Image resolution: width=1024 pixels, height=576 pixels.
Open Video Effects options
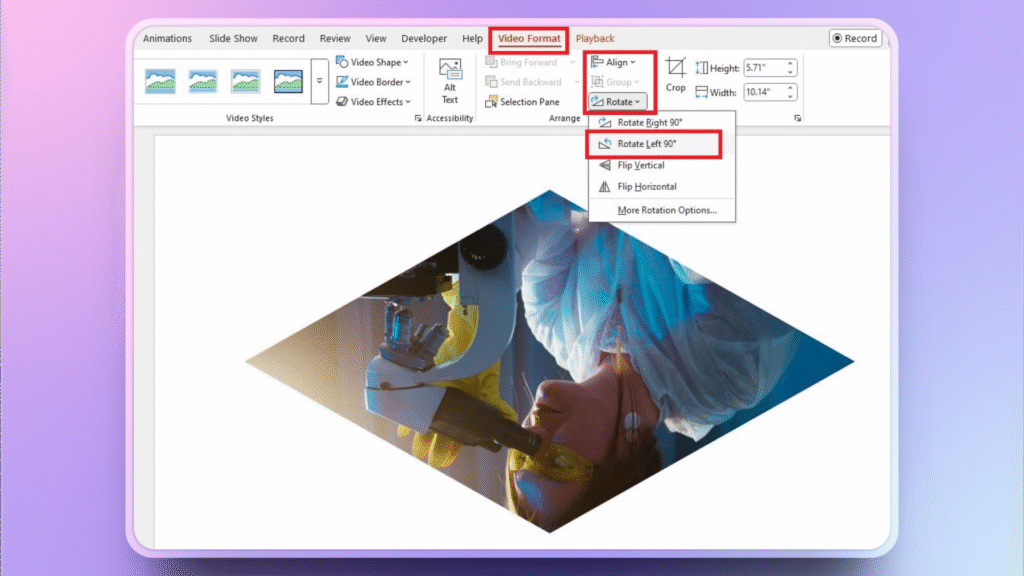(x=372, y=100)
